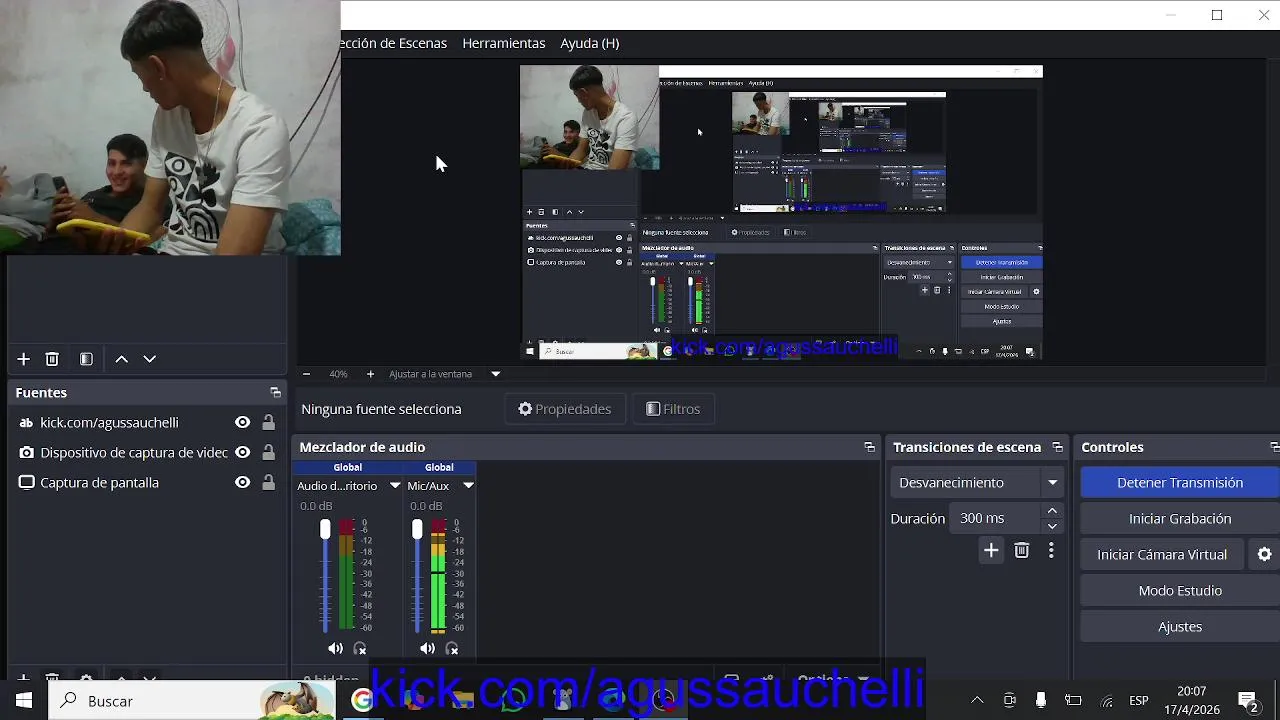This screenshot has height=720, width=1280.
Task: Open Ajustes button in Controles
Action: coord(1180,627)
